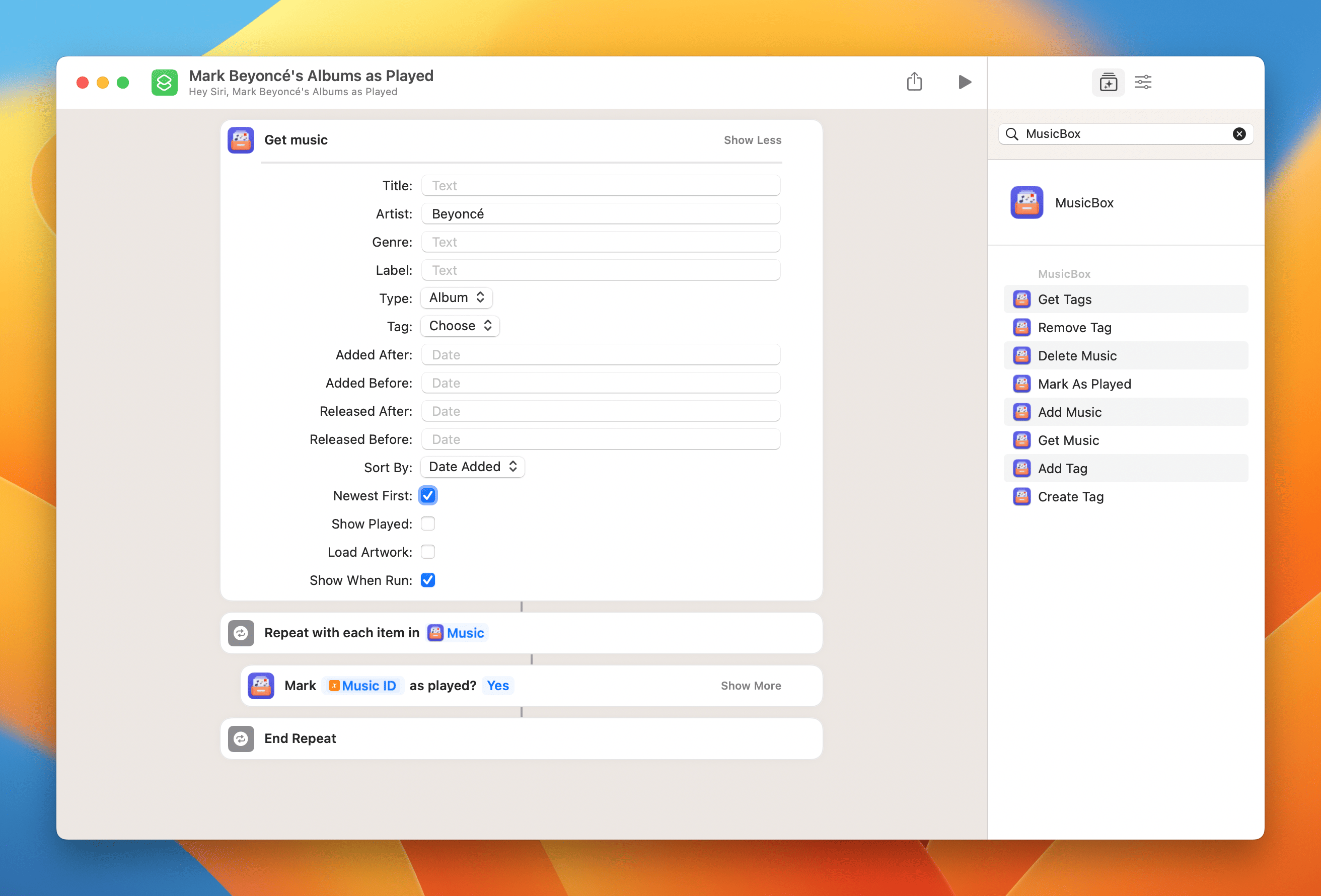Open the Type dropdown set to Album
The width and height of the screenshot is (1321, 896).
457,298
